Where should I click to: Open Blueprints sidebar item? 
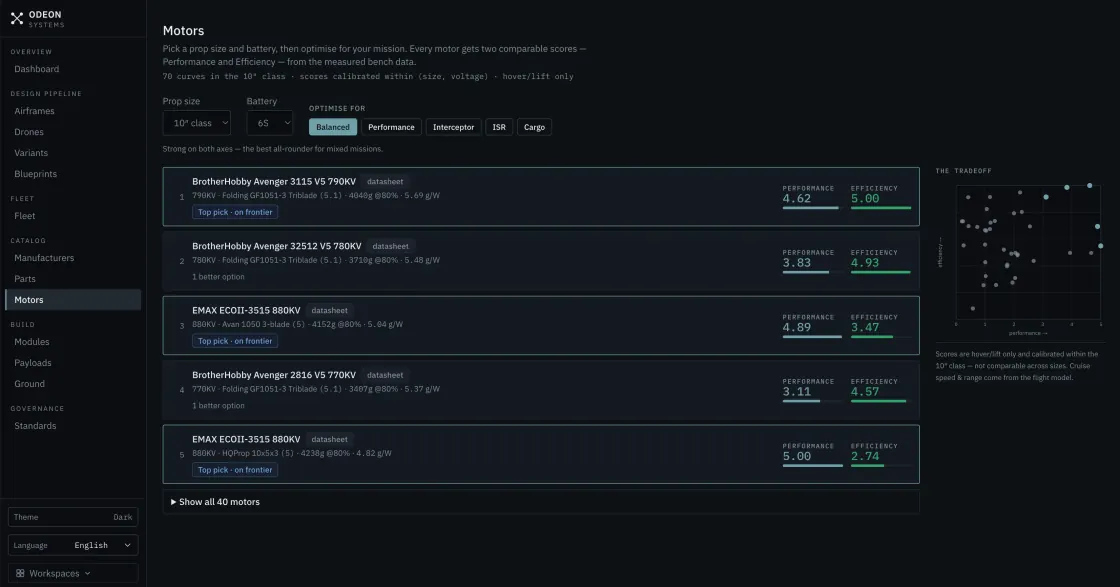(35, 174)
